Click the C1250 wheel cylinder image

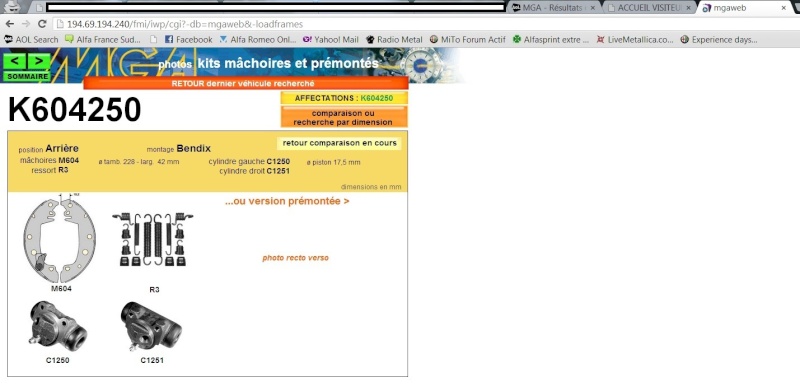58,326
